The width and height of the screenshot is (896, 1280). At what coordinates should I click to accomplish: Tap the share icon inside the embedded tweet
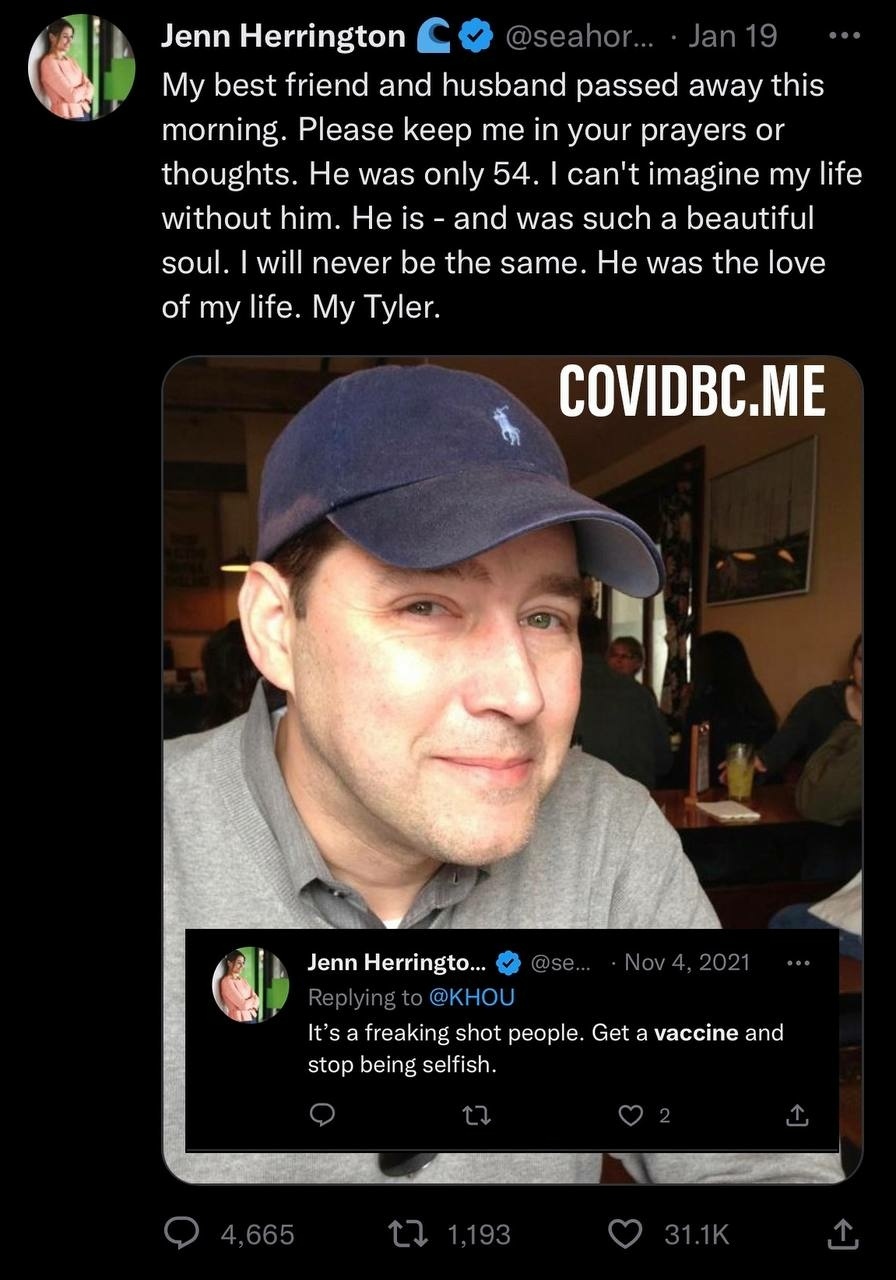click(798, 1115)
